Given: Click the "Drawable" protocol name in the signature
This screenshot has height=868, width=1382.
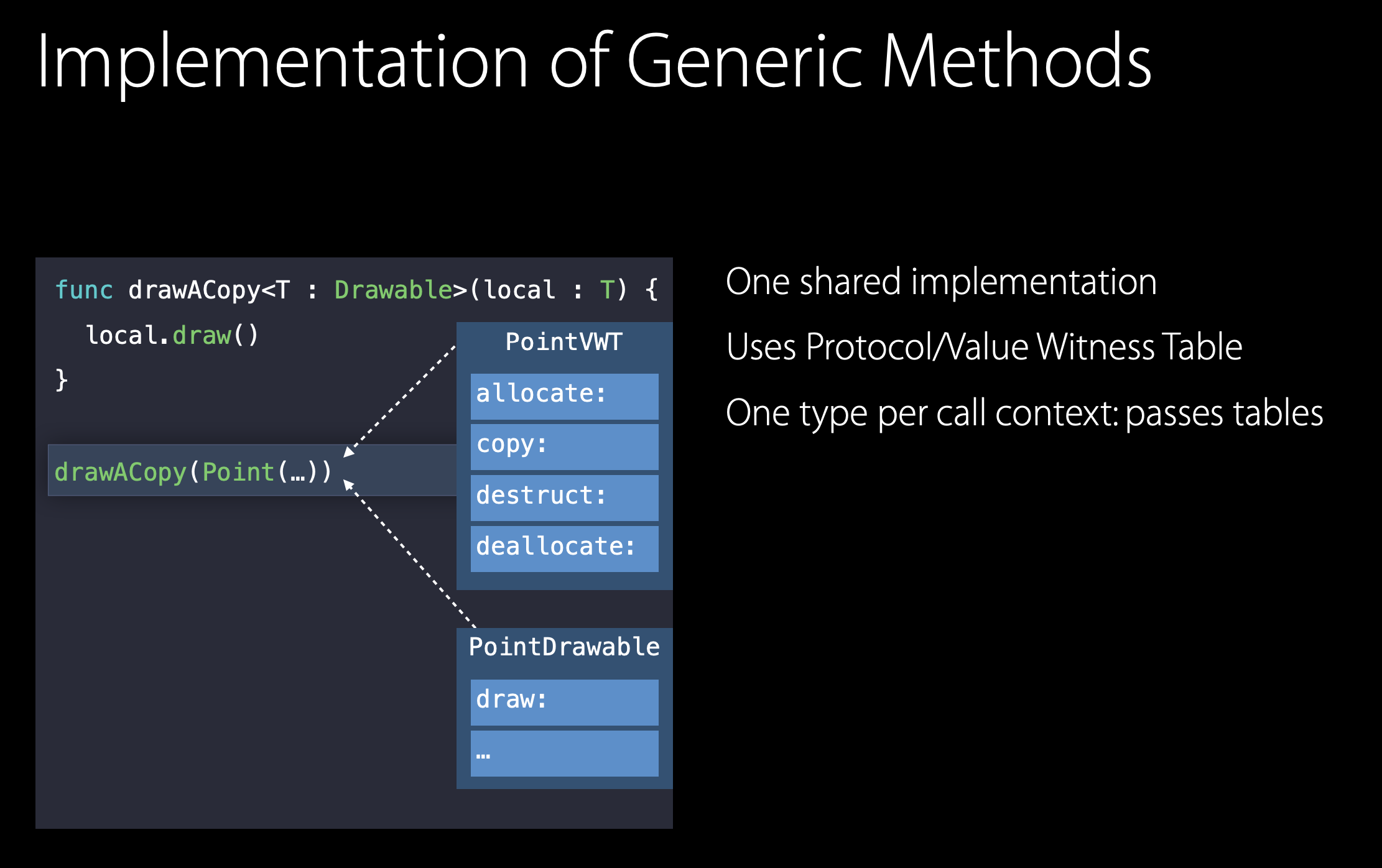Looking at the screenshot, I should click(x=393, y=290).
